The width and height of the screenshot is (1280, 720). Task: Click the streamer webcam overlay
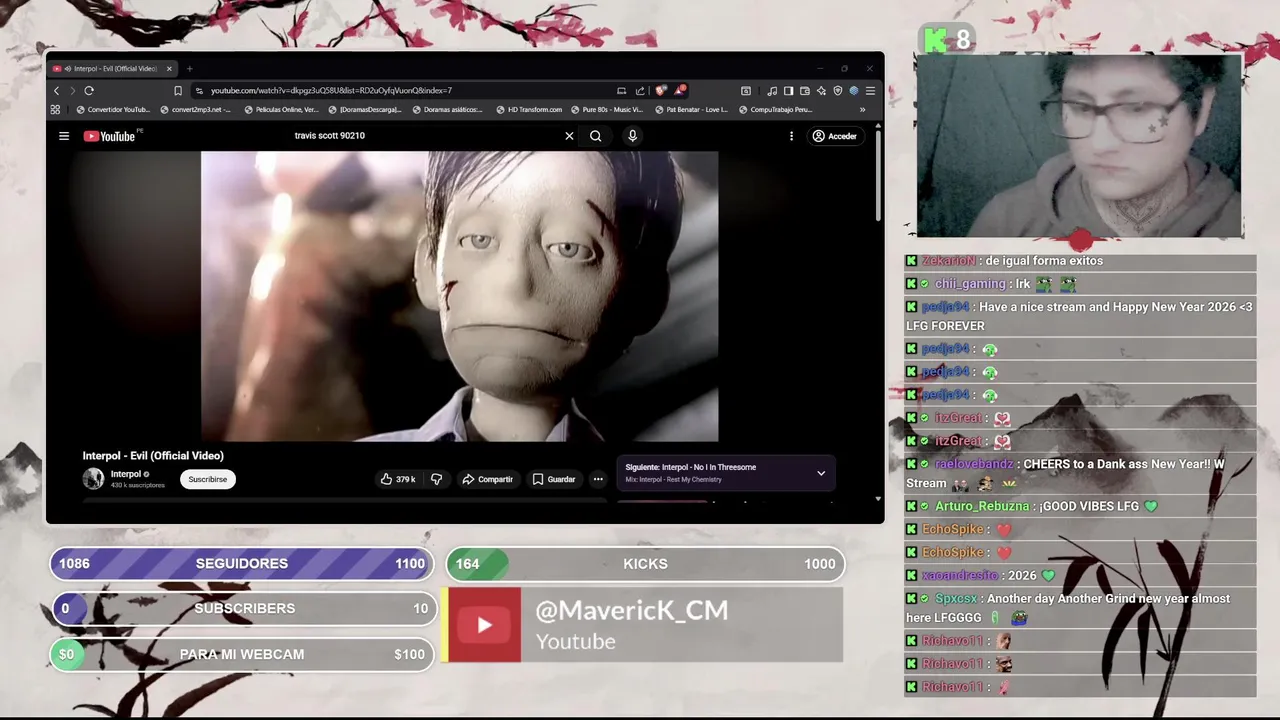(1079, 146)
